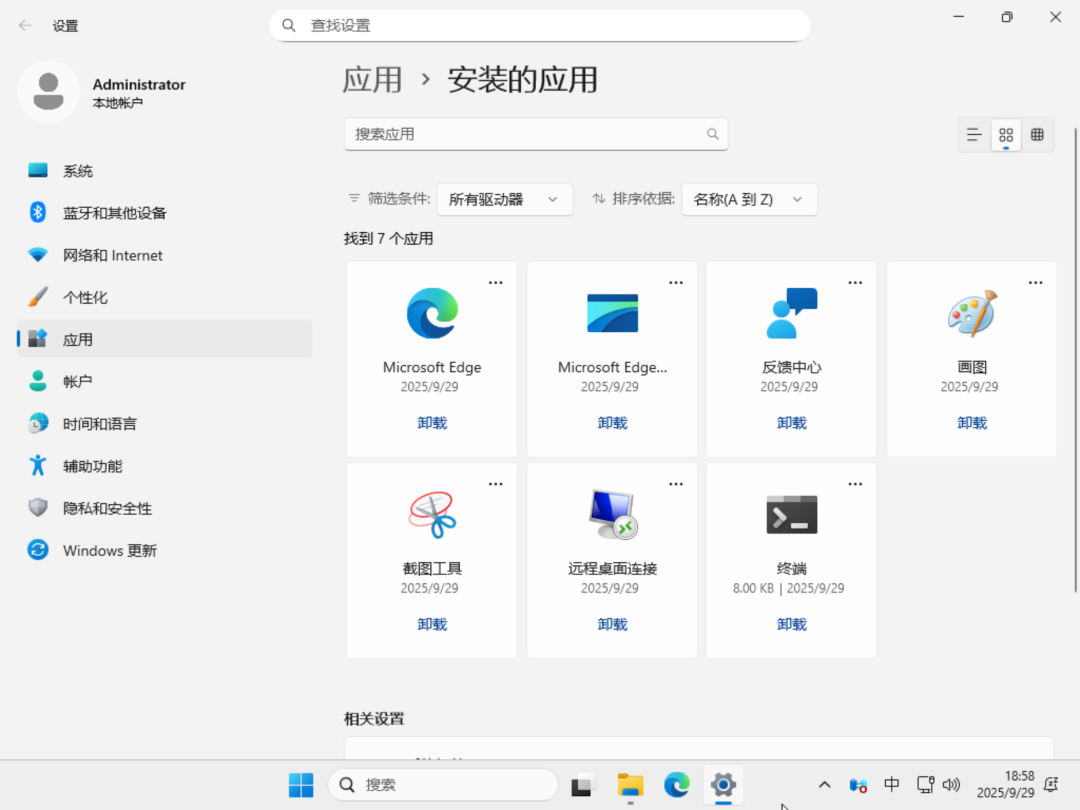
Task: Click the vertical scrollbar of apps list
Action: point(1075,360)
